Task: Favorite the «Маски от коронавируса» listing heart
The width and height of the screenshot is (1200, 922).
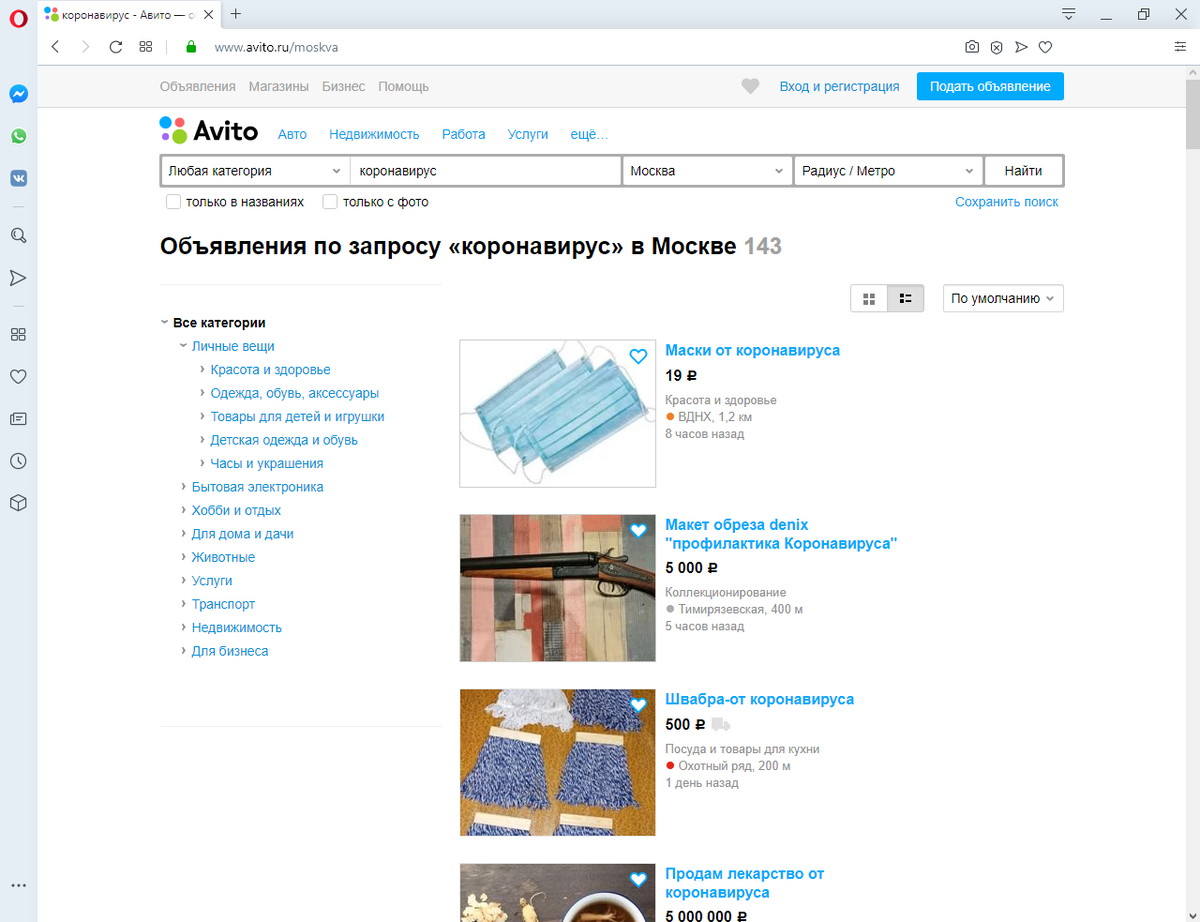Action: [637, 355]
